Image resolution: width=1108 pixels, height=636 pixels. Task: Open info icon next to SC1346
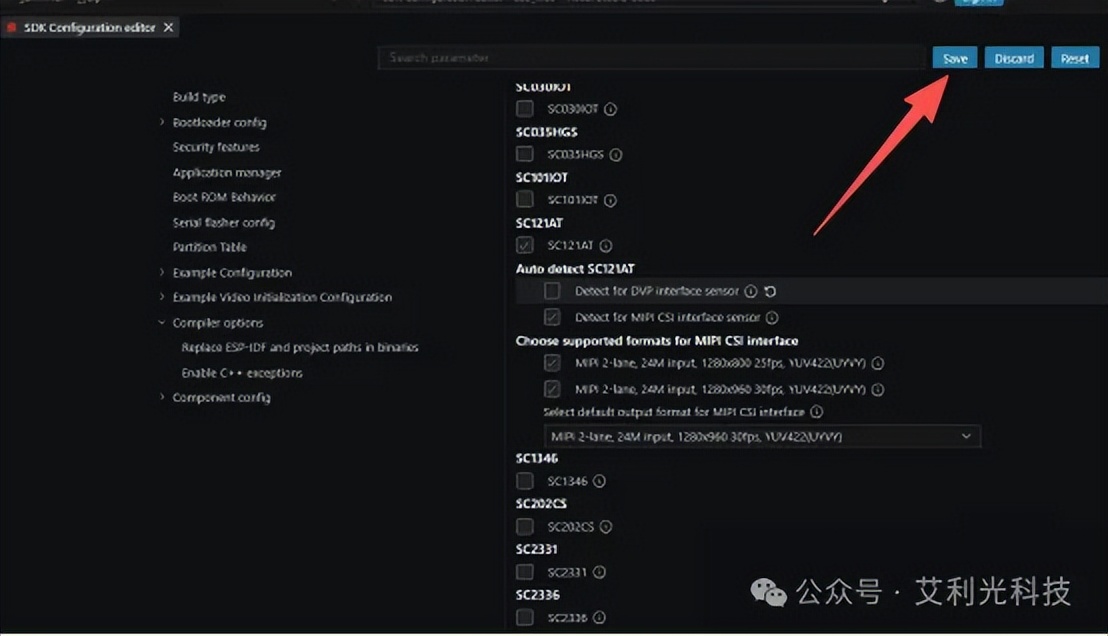click(x=599, y=481)
